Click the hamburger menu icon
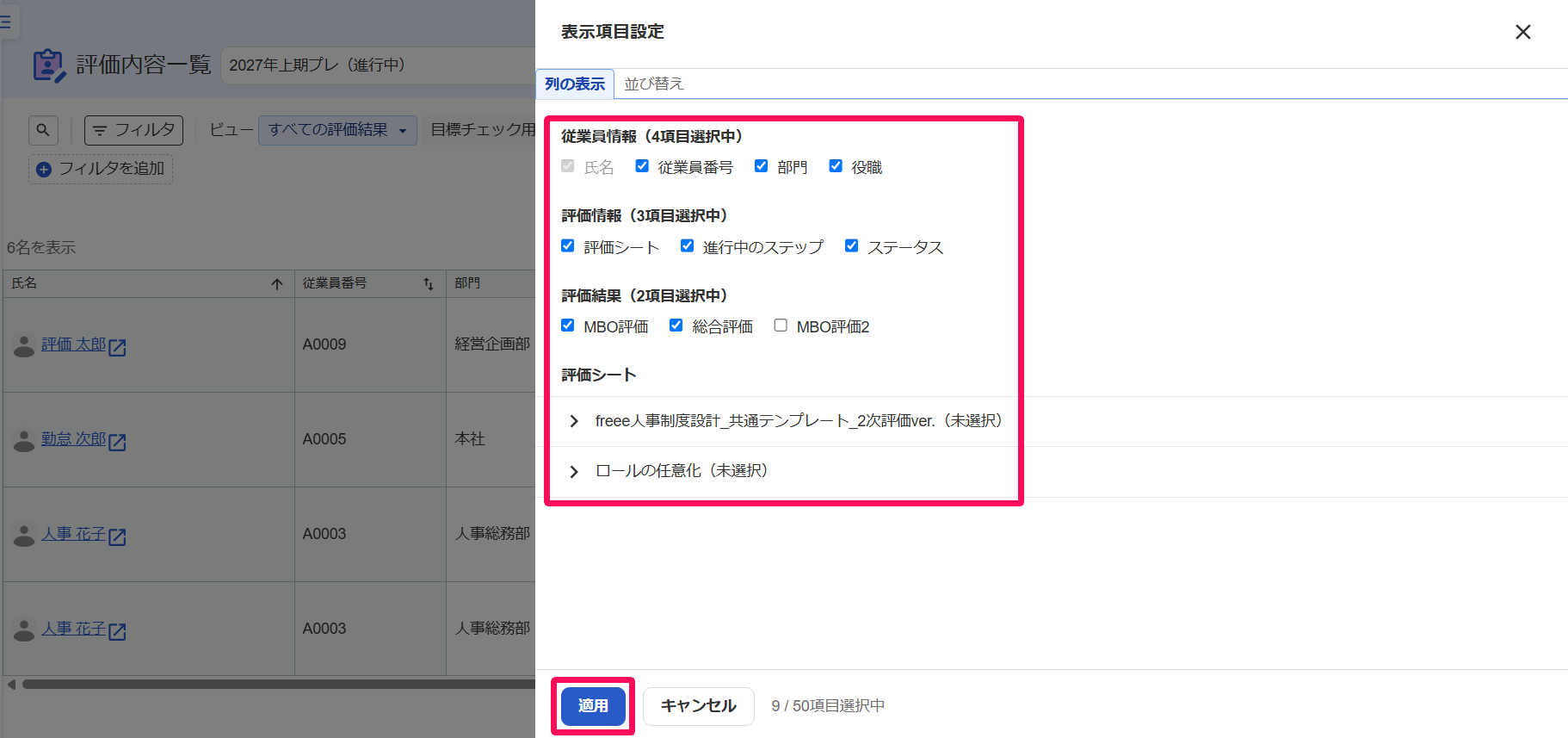 [x=5, y=22]
